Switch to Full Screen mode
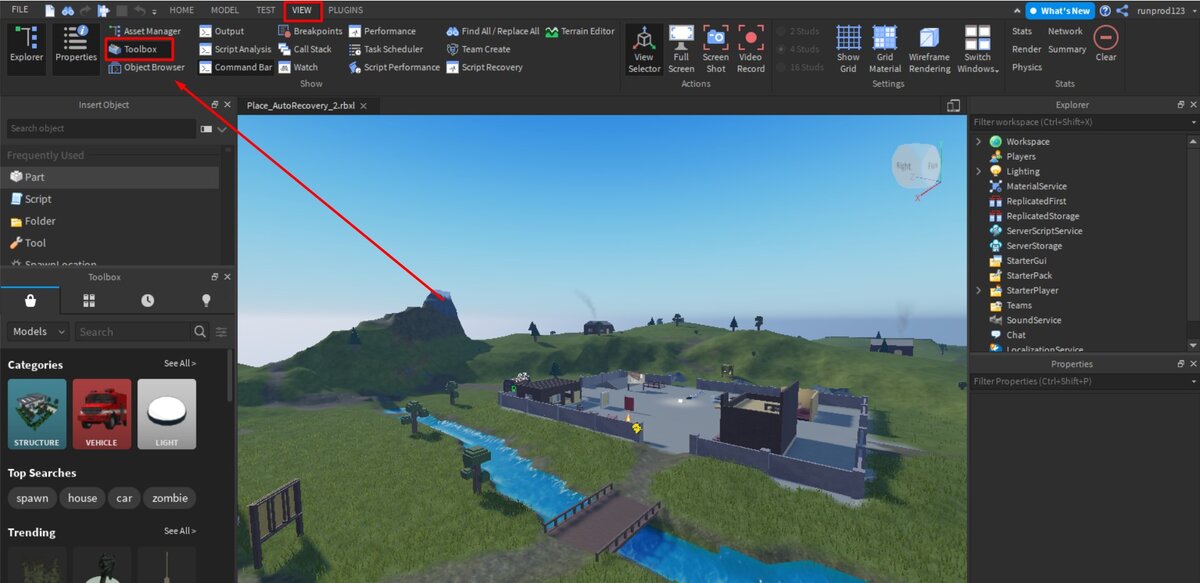Screen dimensions: 1200x583 tap(681, 49)
